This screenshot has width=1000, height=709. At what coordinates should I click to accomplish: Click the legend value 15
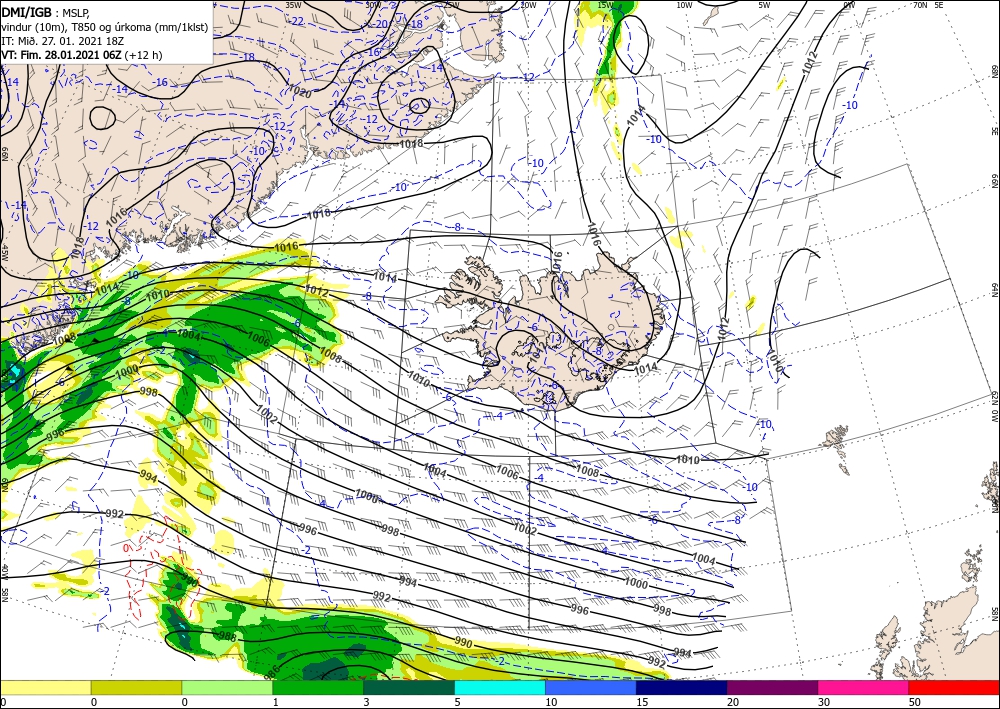point(642,702)
